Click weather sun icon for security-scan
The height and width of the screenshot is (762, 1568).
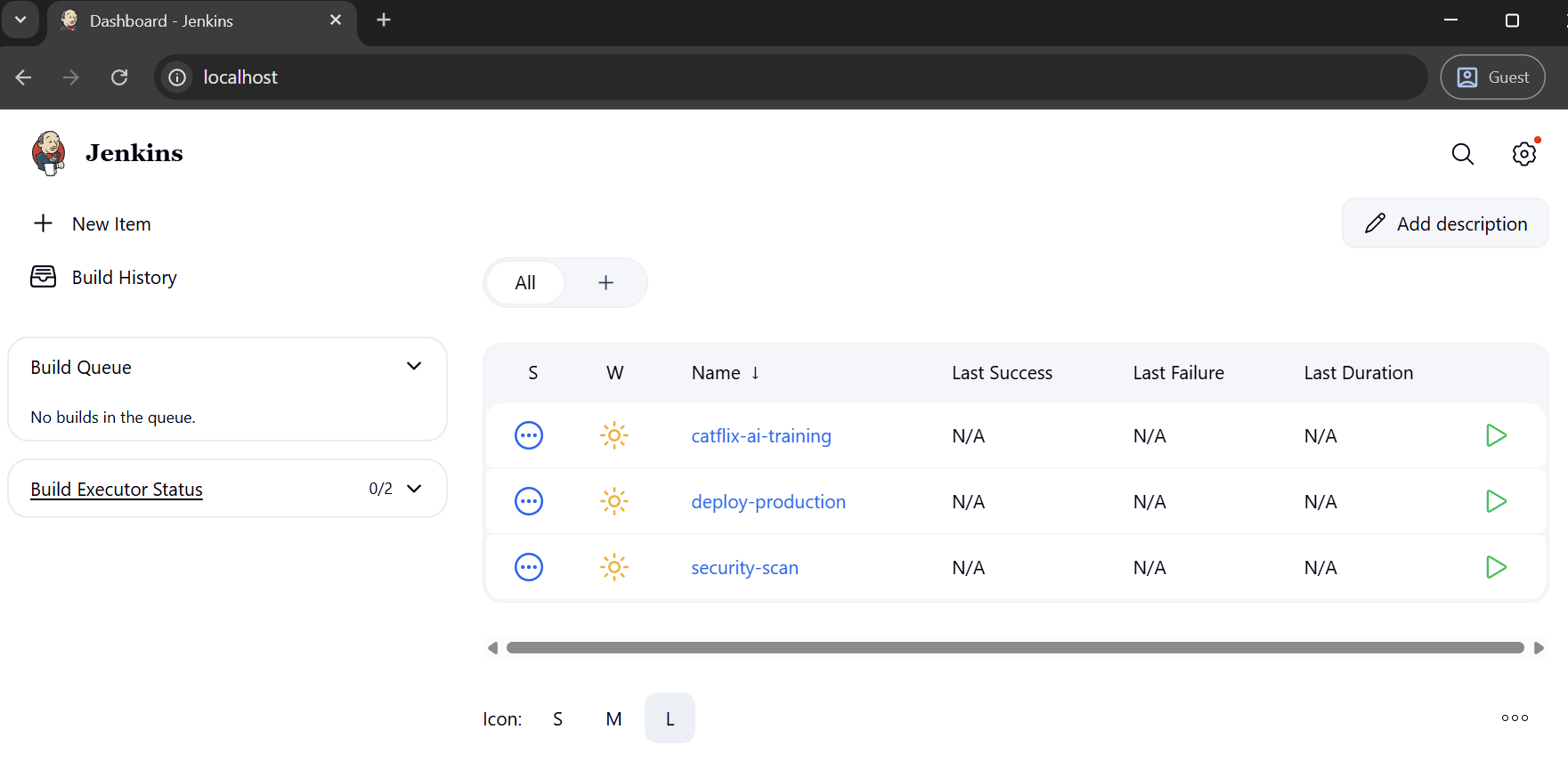[x=614, y=567]
